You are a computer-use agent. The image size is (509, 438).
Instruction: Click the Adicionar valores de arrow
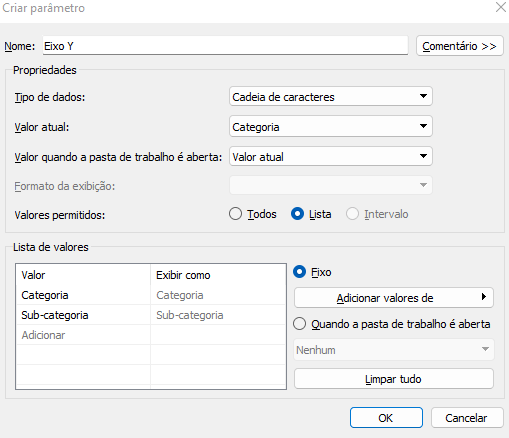pos(484,297)
